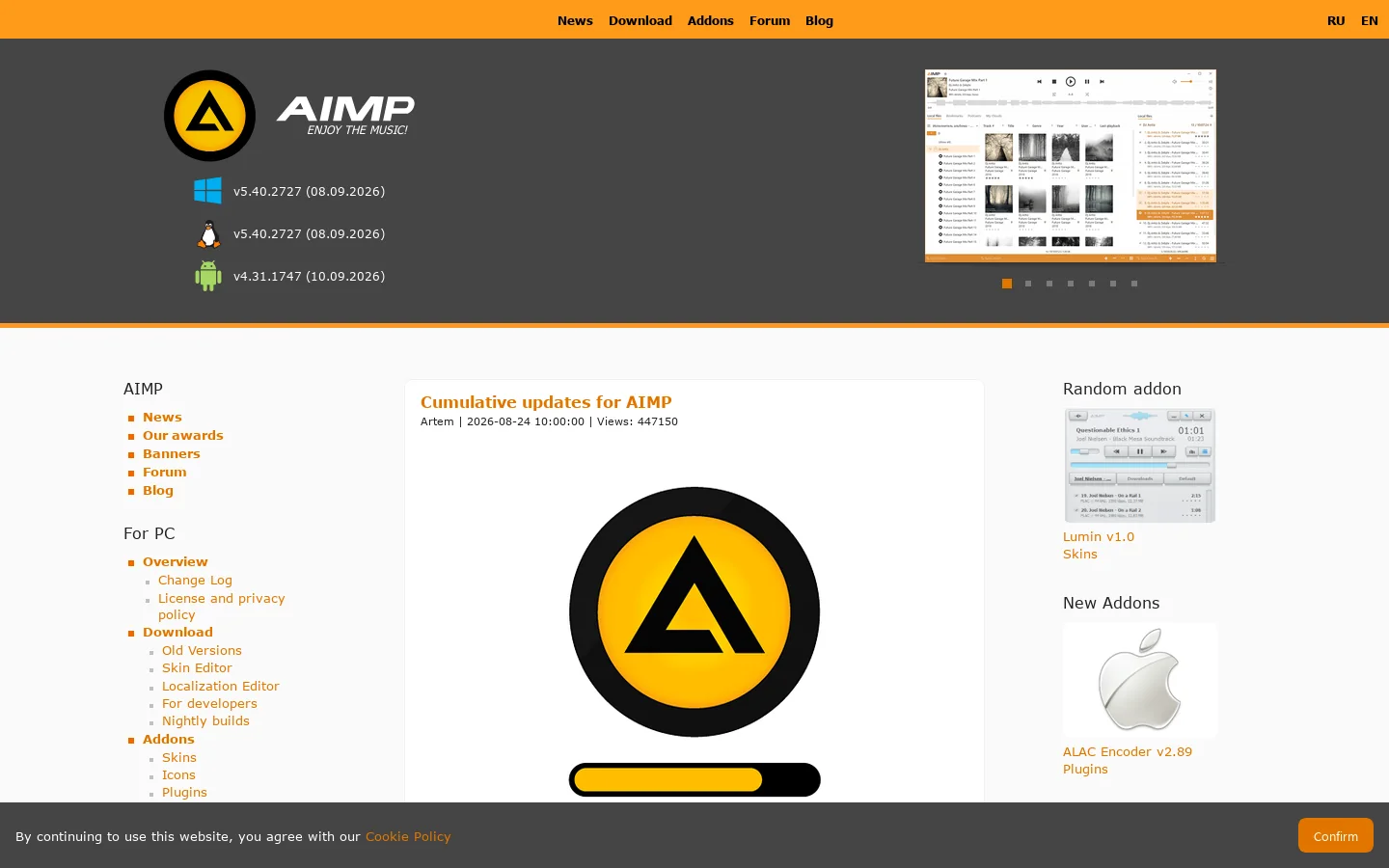Open Banners in the sidebar
This screenshot has height=868, width=1389.
click(172, 453)
